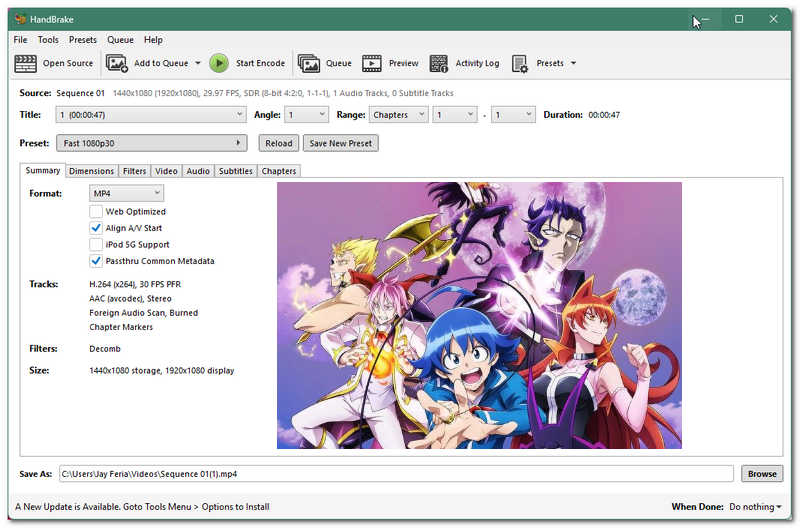Viewport: 800px width, 528px height.
Task: Click the Save New Preset button
Action: pyautogui.click(x=340, y=143)
